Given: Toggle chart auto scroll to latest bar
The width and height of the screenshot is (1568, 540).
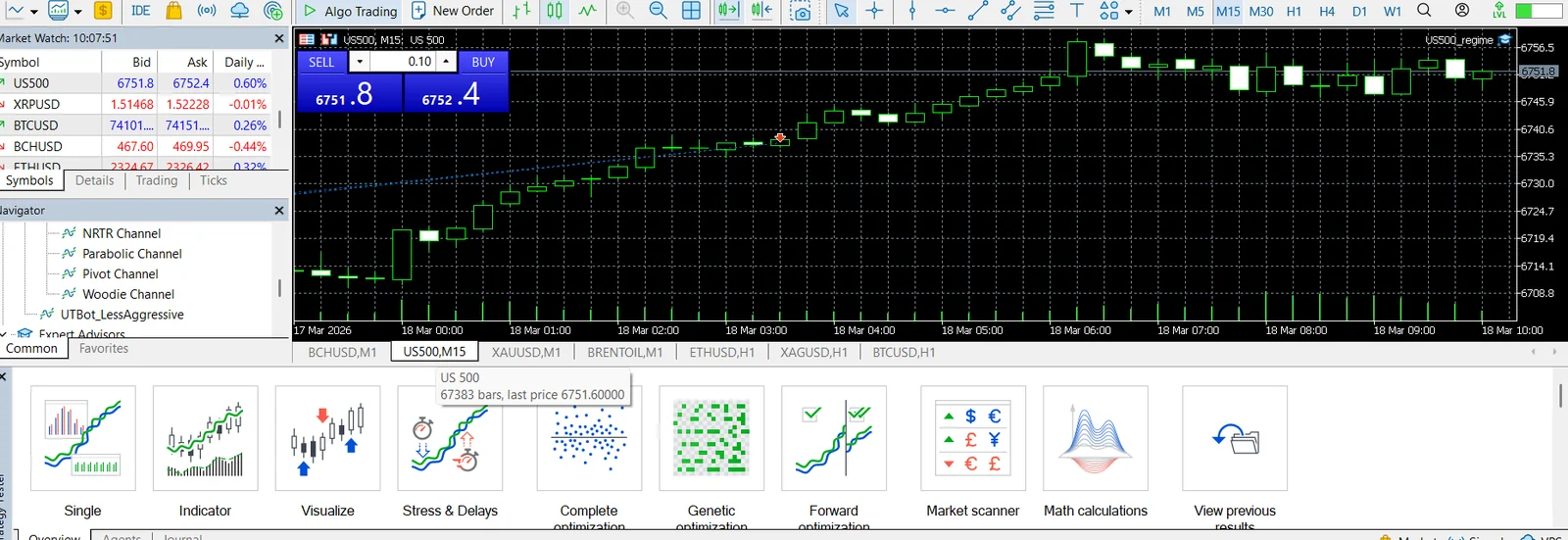Looking at the screenshot, I should tap(728, 11).
